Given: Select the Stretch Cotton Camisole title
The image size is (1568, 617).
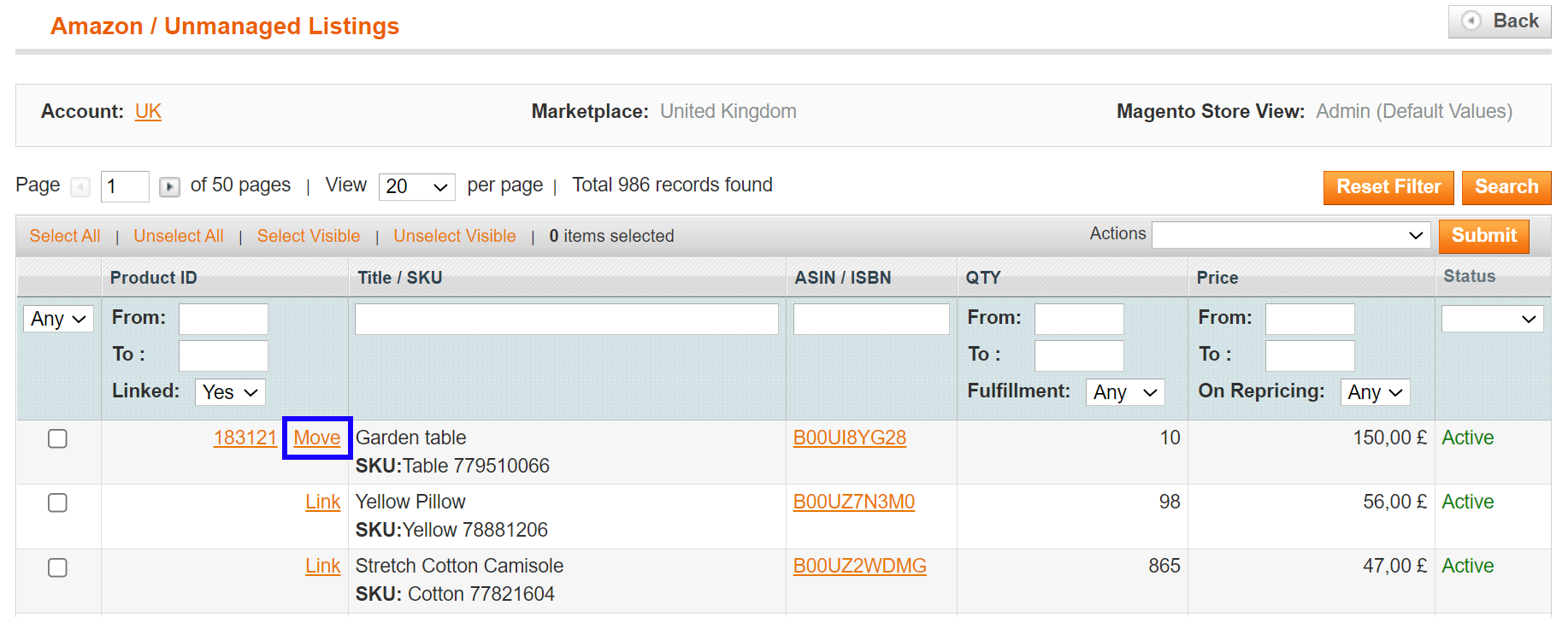Looking at the screenshot, I should pos(460,567).
